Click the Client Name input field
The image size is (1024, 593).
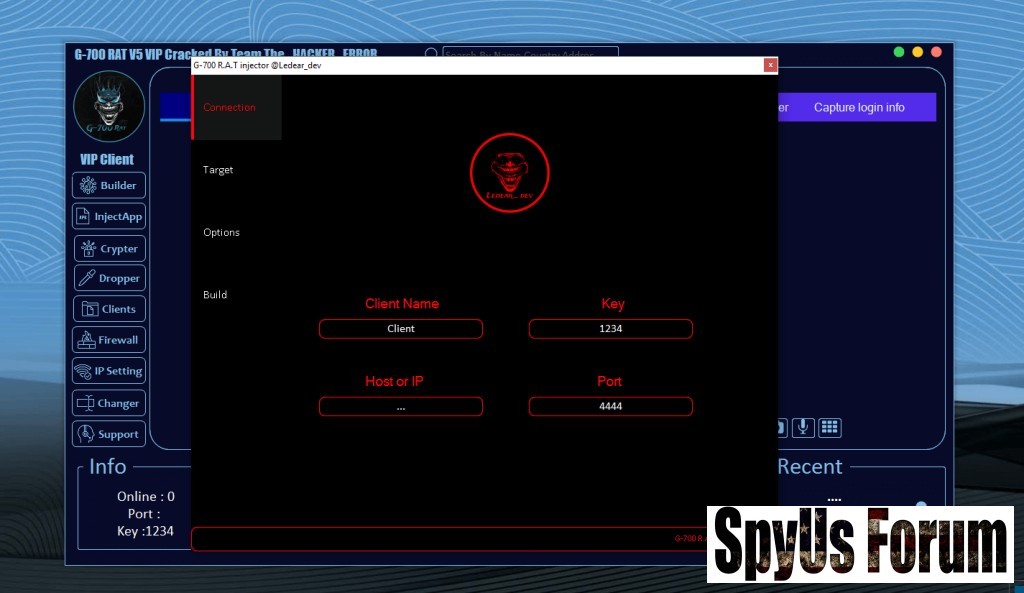coord(401,329)
